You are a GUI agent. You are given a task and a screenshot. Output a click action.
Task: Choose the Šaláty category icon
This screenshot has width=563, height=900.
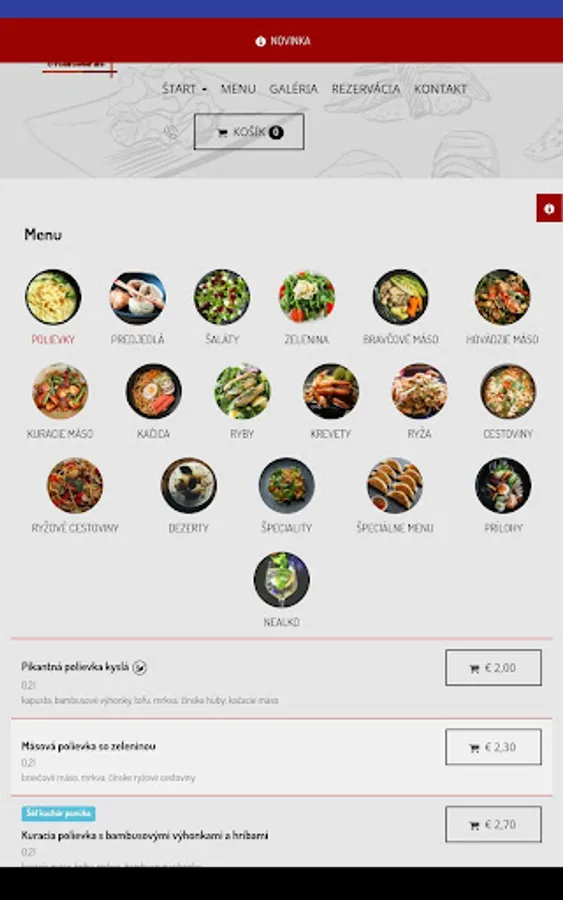(x=222, y=297)
